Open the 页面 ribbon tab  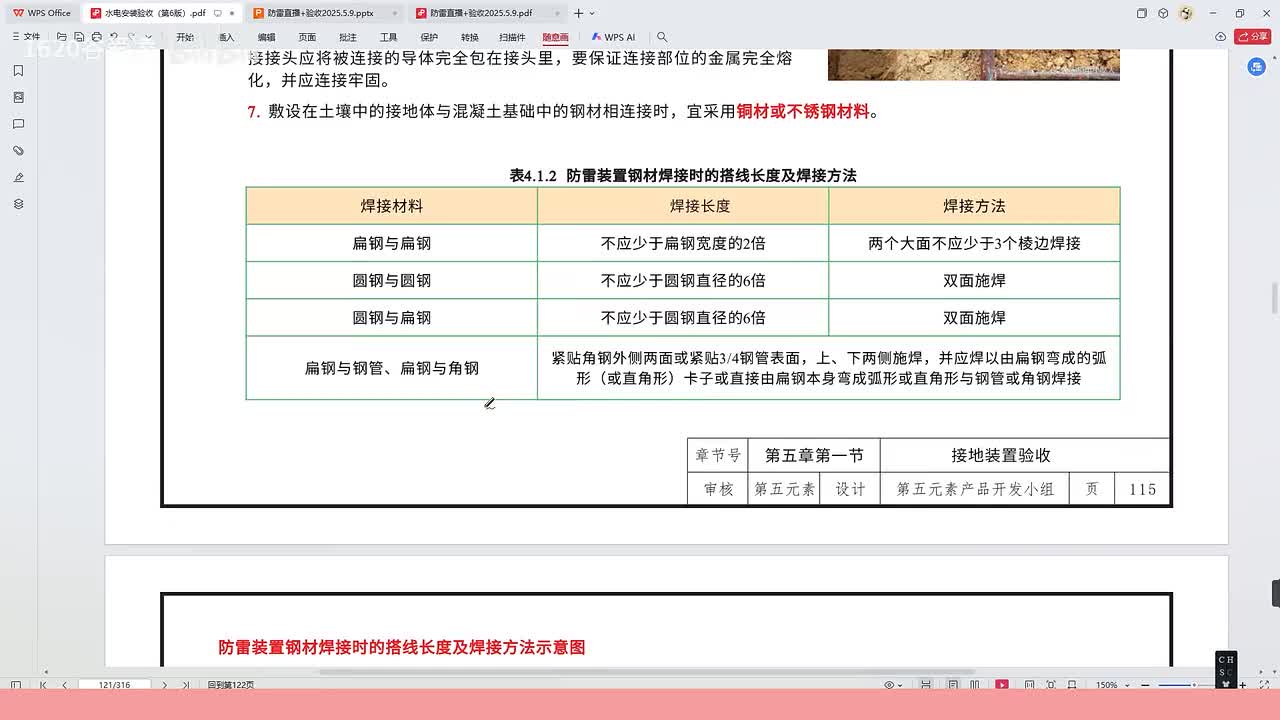point(307,37)
